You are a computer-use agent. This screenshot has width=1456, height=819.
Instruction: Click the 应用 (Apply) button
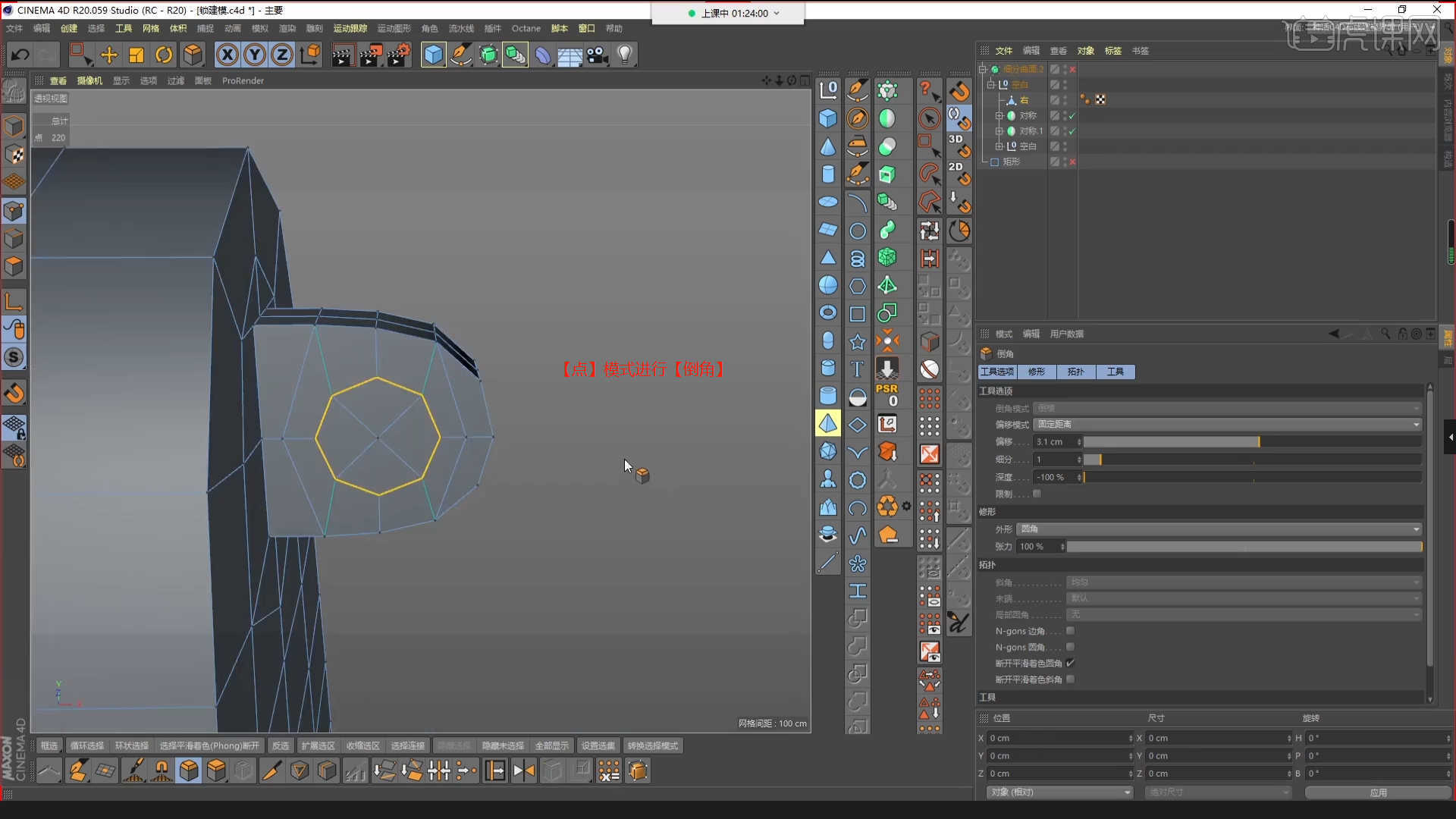1378,792
